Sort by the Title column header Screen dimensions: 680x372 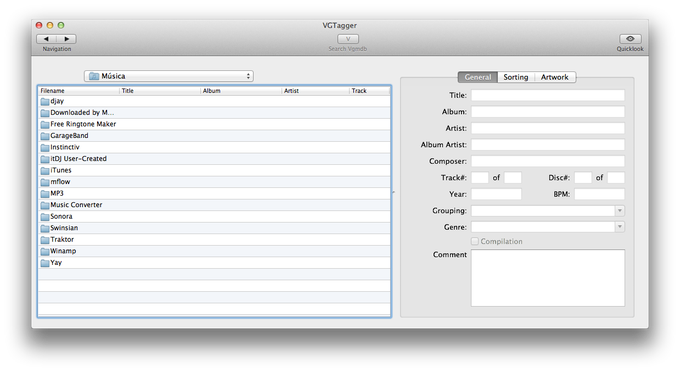160,91
